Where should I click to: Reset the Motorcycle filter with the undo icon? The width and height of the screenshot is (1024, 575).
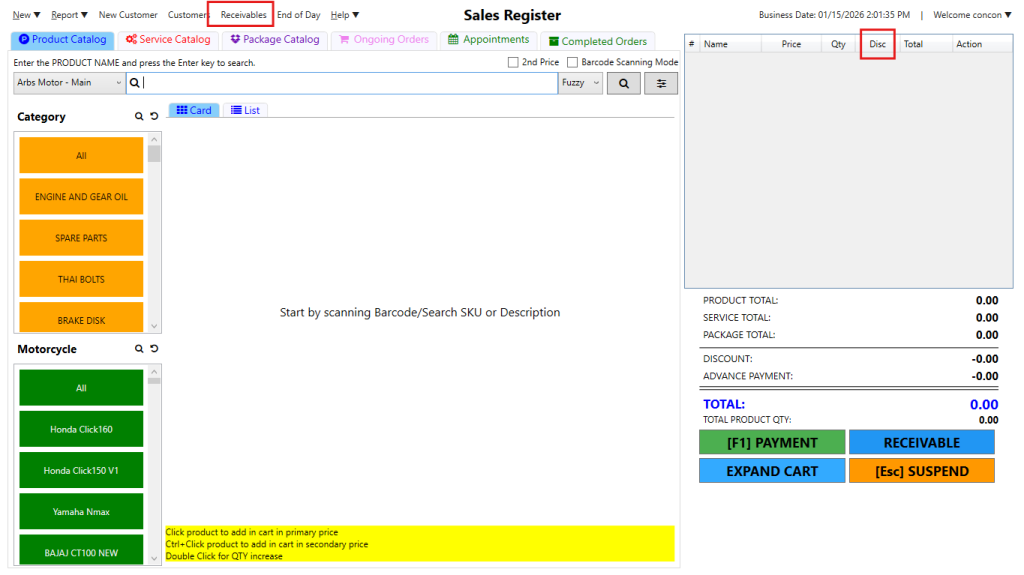[154, 349]
